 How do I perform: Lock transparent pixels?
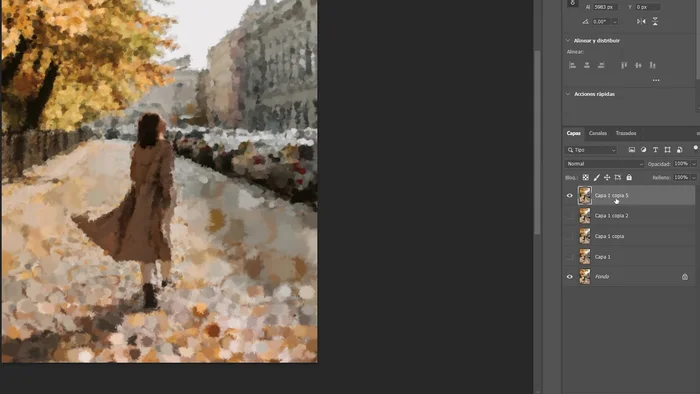[586, 178]
